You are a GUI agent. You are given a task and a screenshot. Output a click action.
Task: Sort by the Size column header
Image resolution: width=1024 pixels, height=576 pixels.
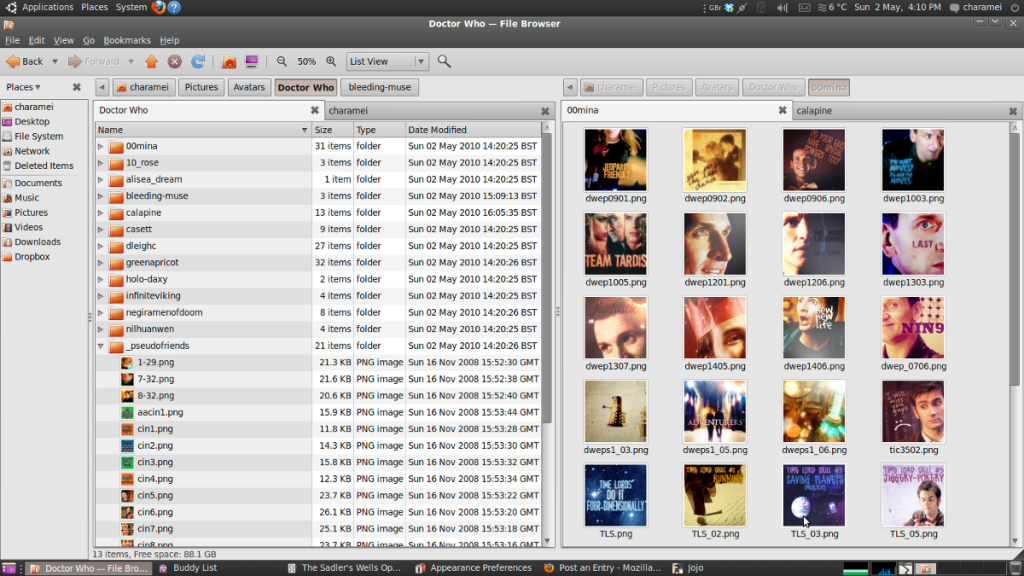[x=332, y=130]
